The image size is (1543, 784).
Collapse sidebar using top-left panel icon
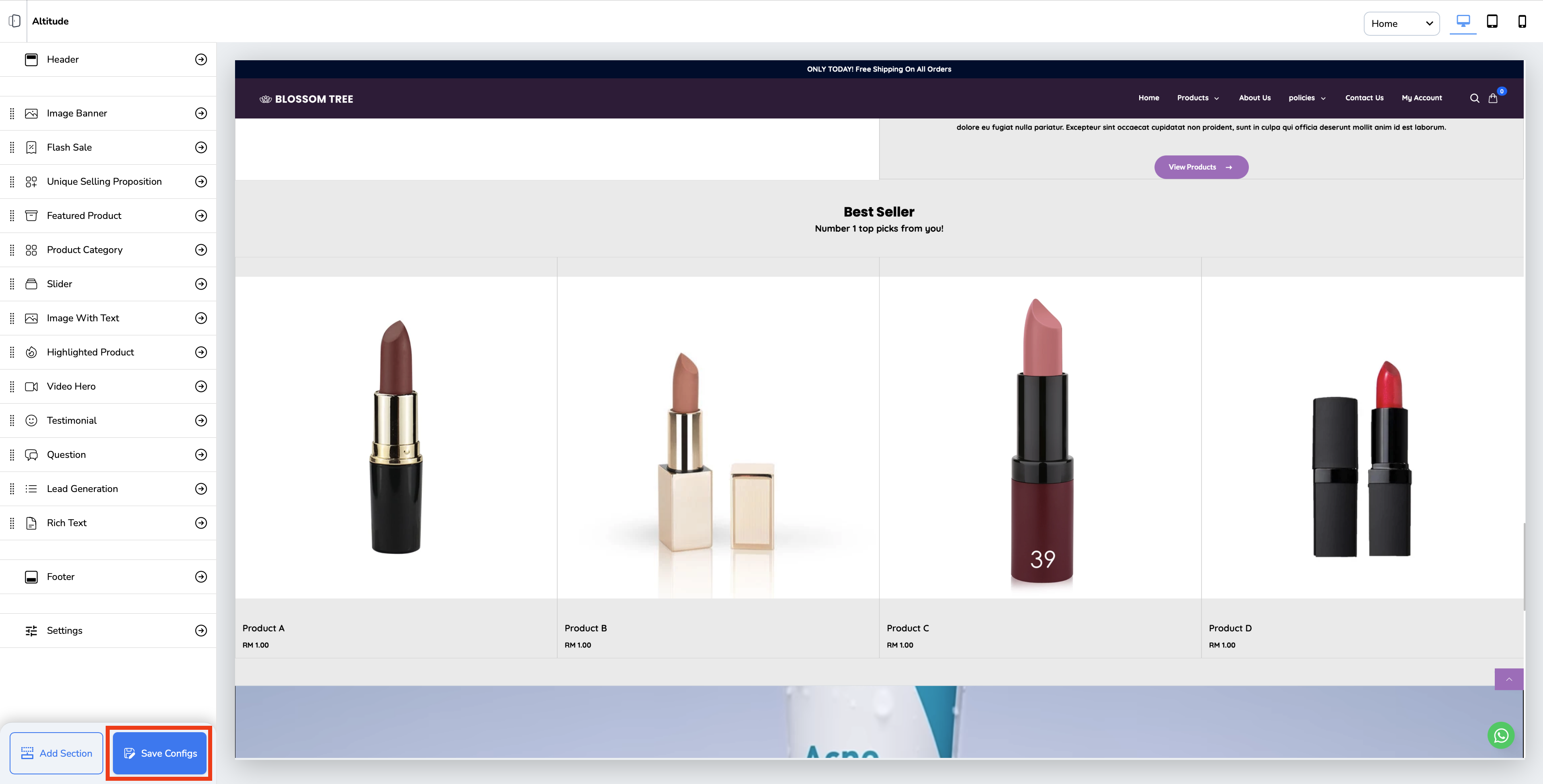coord(14,21)
